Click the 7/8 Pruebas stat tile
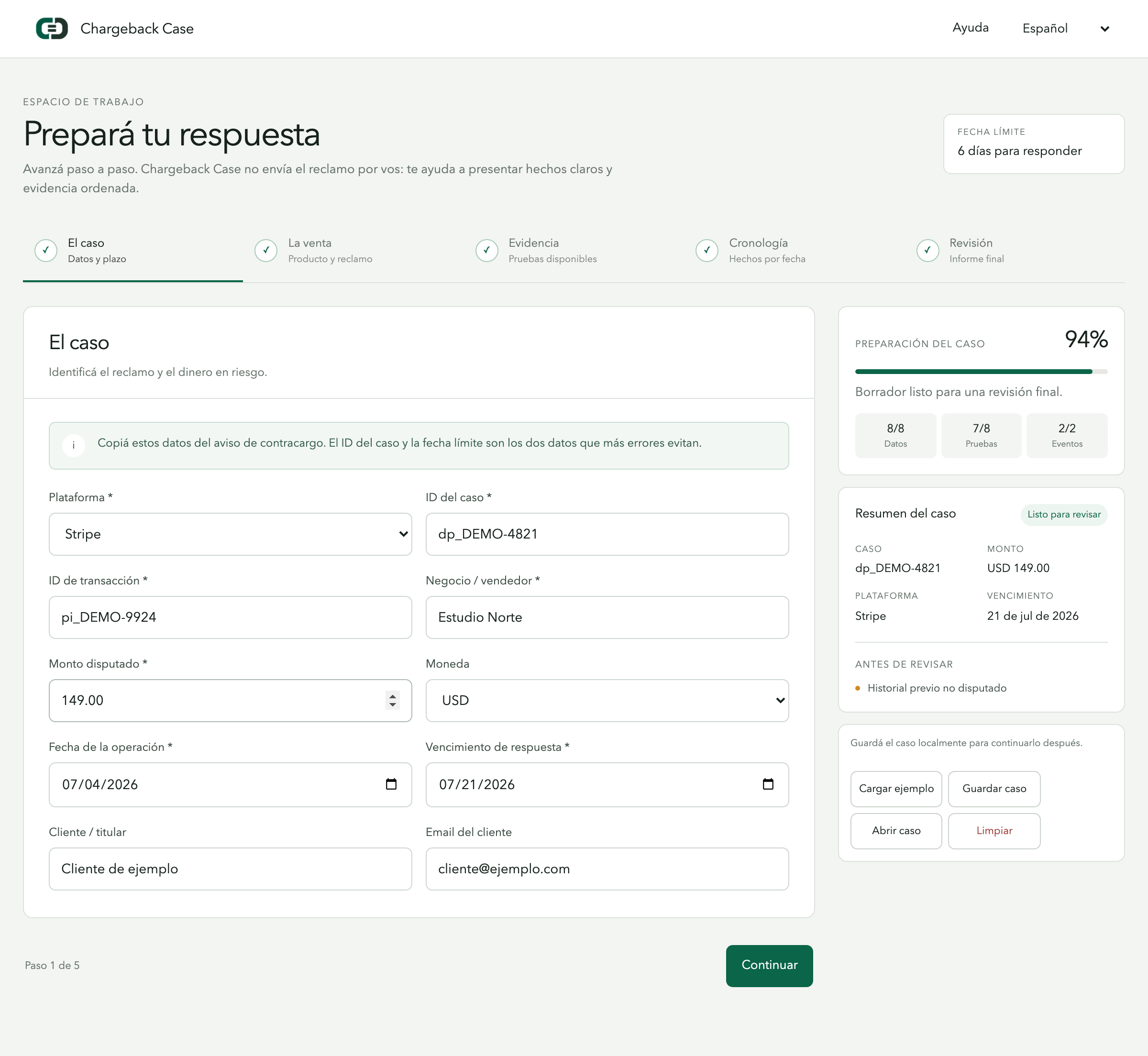 click(981, 435)
